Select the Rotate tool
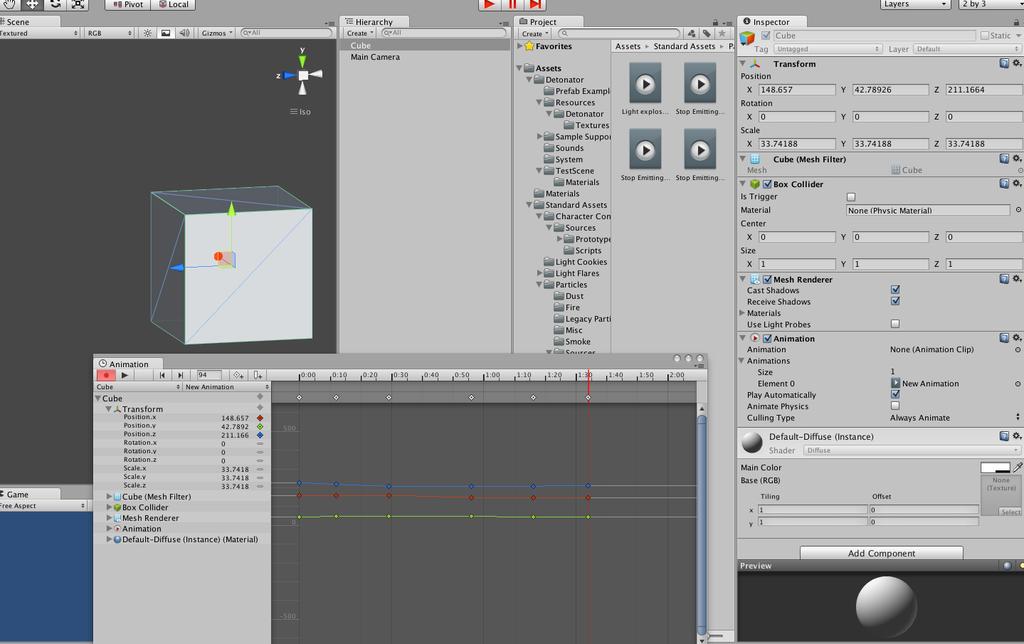 [x=56, y=4]
